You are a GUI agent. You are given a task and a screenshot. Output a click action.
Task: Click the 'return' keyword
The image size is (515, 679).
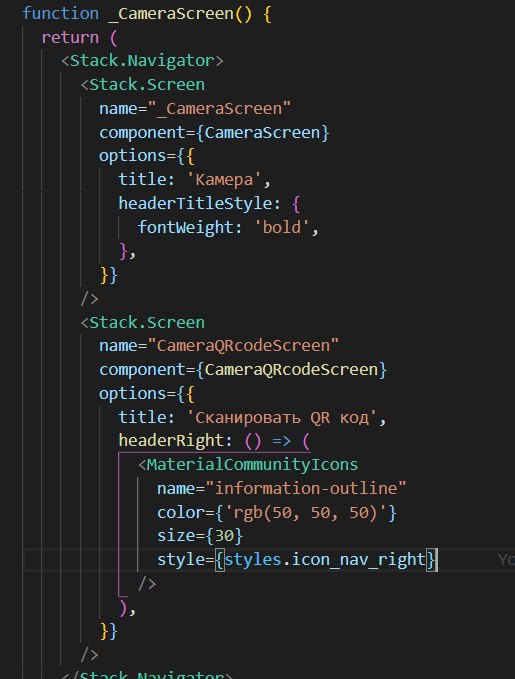pyautogui.click(x=70, y=38)
